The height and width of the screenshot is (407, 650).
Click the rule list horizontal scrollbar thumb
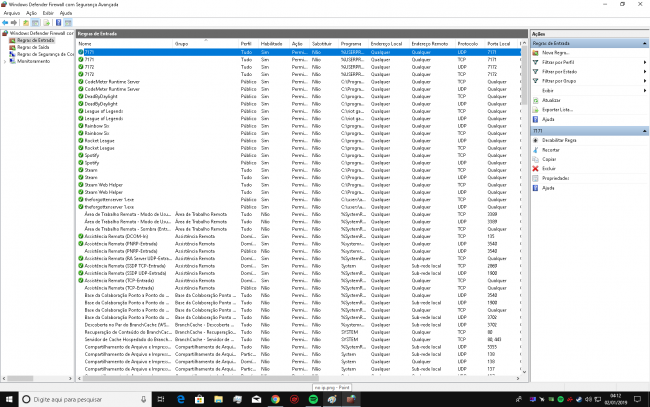click(x=201, y=378)
